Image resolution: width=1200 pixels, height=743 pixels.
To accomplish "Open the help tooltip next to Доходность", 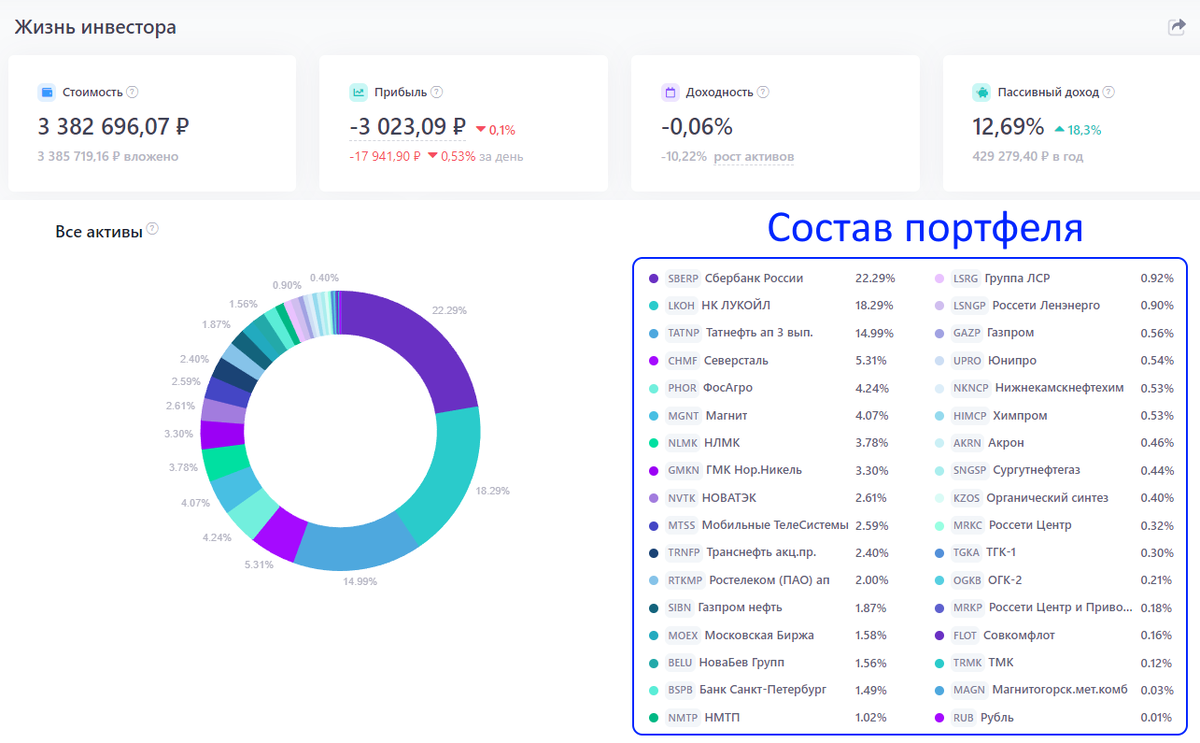I will pyautogui.click(x=763, y=92).
